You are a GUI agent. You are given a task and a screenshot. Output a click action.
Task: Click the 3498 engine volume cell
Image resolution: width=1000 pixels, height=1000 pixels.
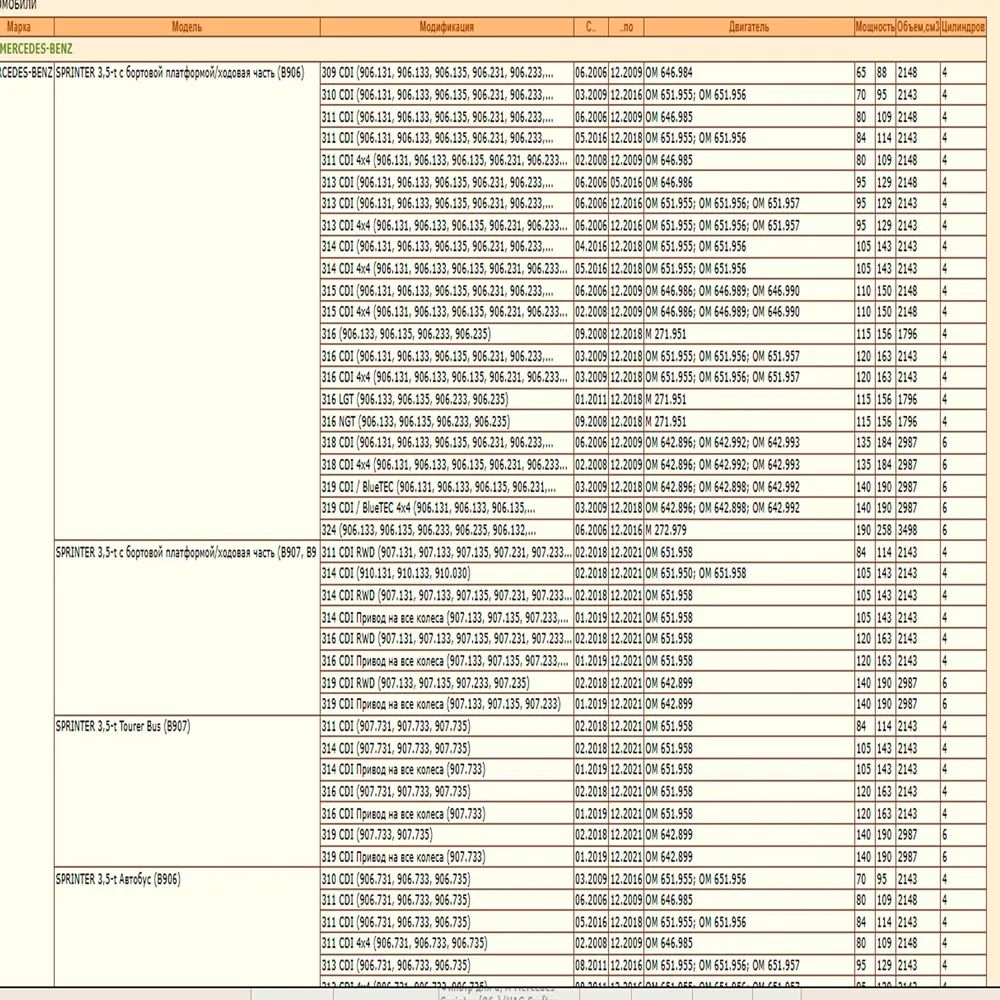click(x=907, y=530)
